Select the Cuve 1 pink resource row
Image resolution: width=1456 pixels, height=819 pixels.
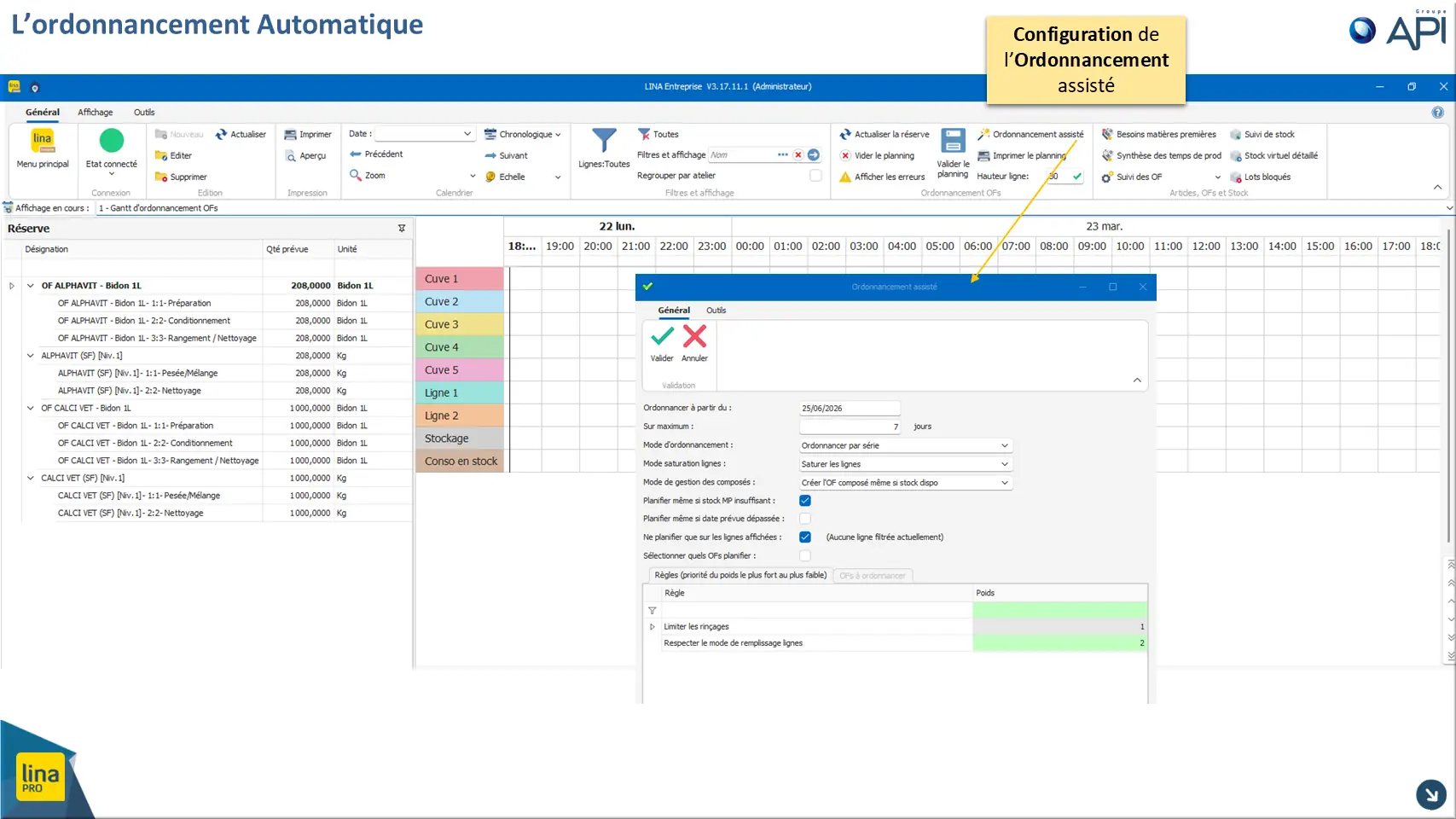point(460,279)
